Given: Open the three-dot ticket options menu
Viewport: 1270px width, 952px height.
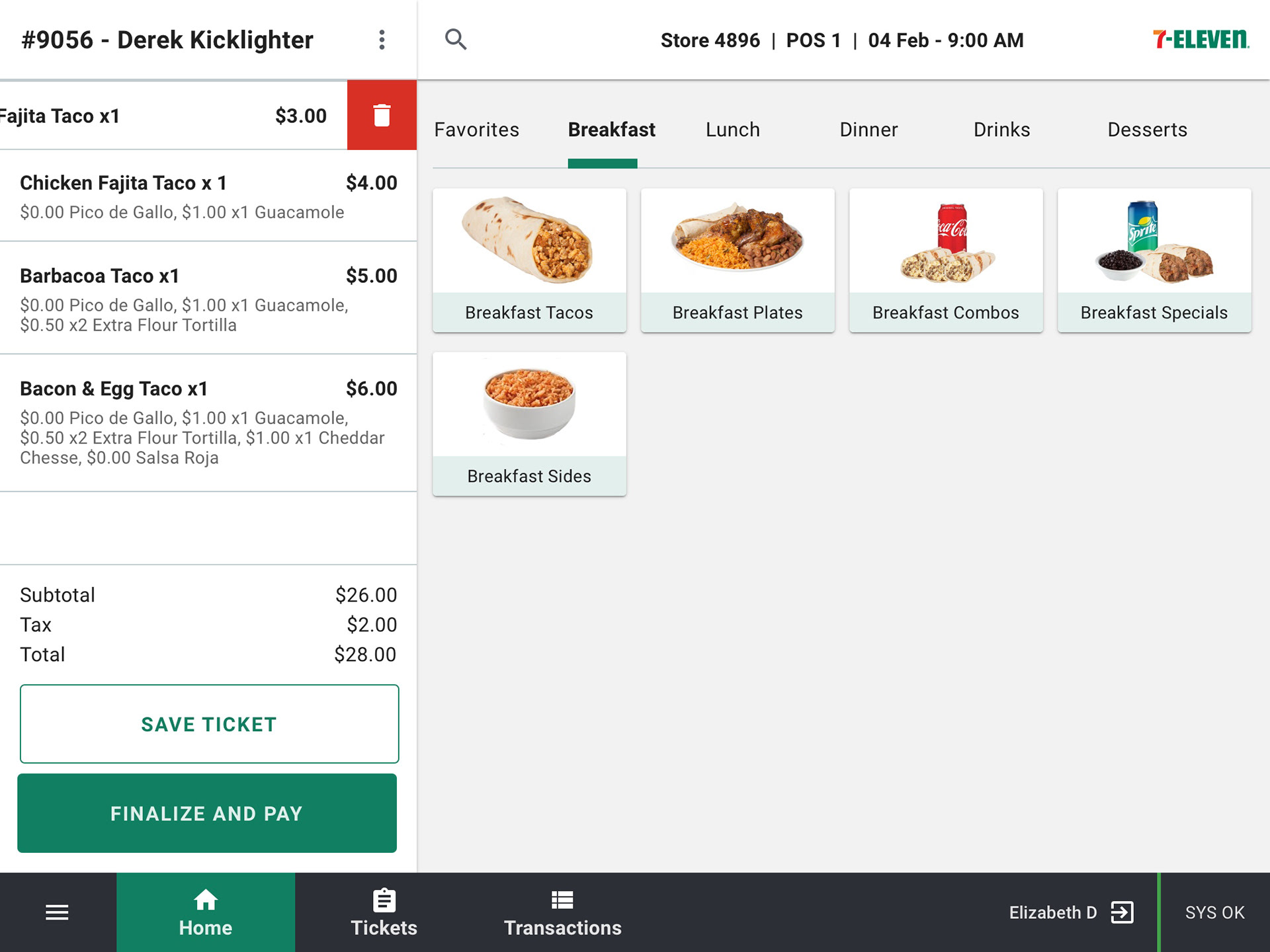Looking at the screenshot, I should tap(382, 40).
